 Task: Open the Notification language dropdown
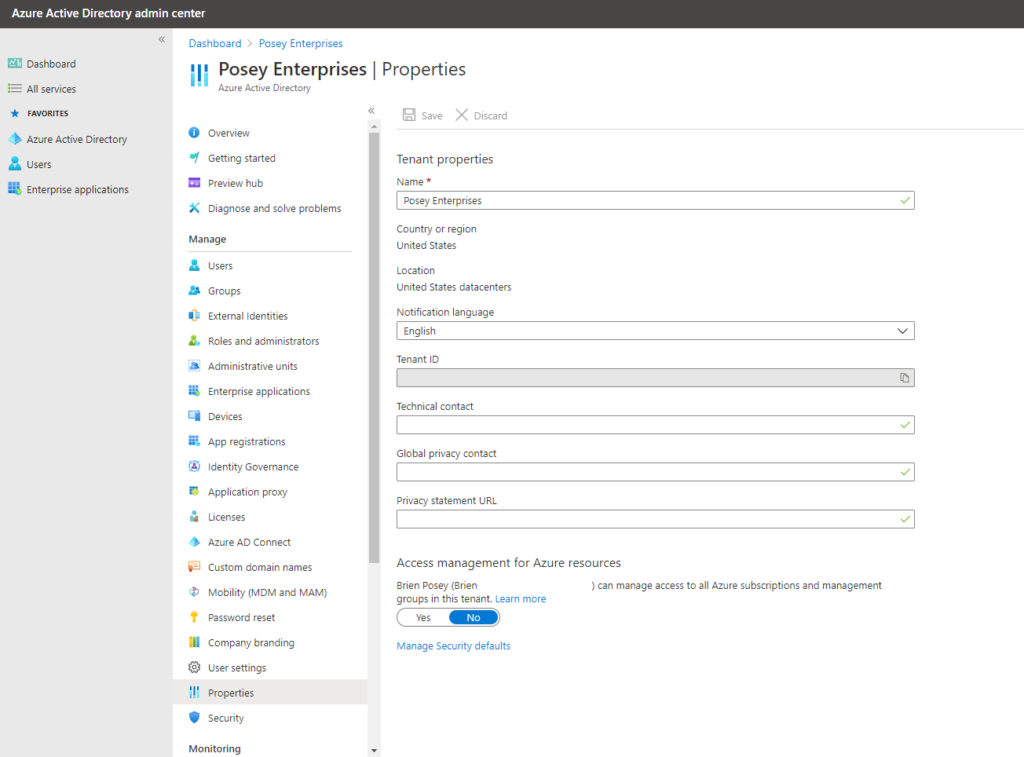tap(655, 330)
